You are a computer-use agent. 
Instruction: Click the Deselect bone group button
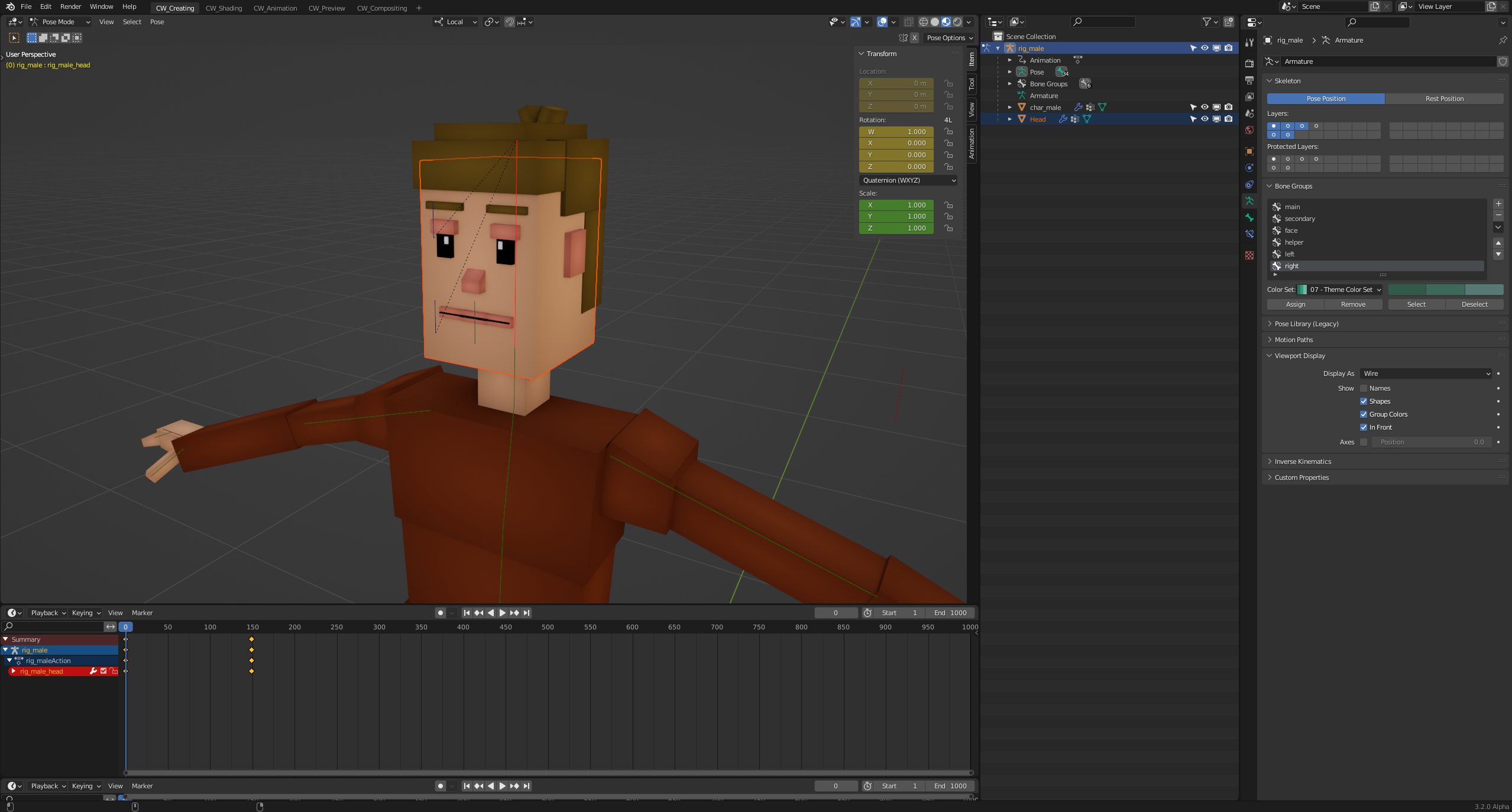click(1474, 304)
